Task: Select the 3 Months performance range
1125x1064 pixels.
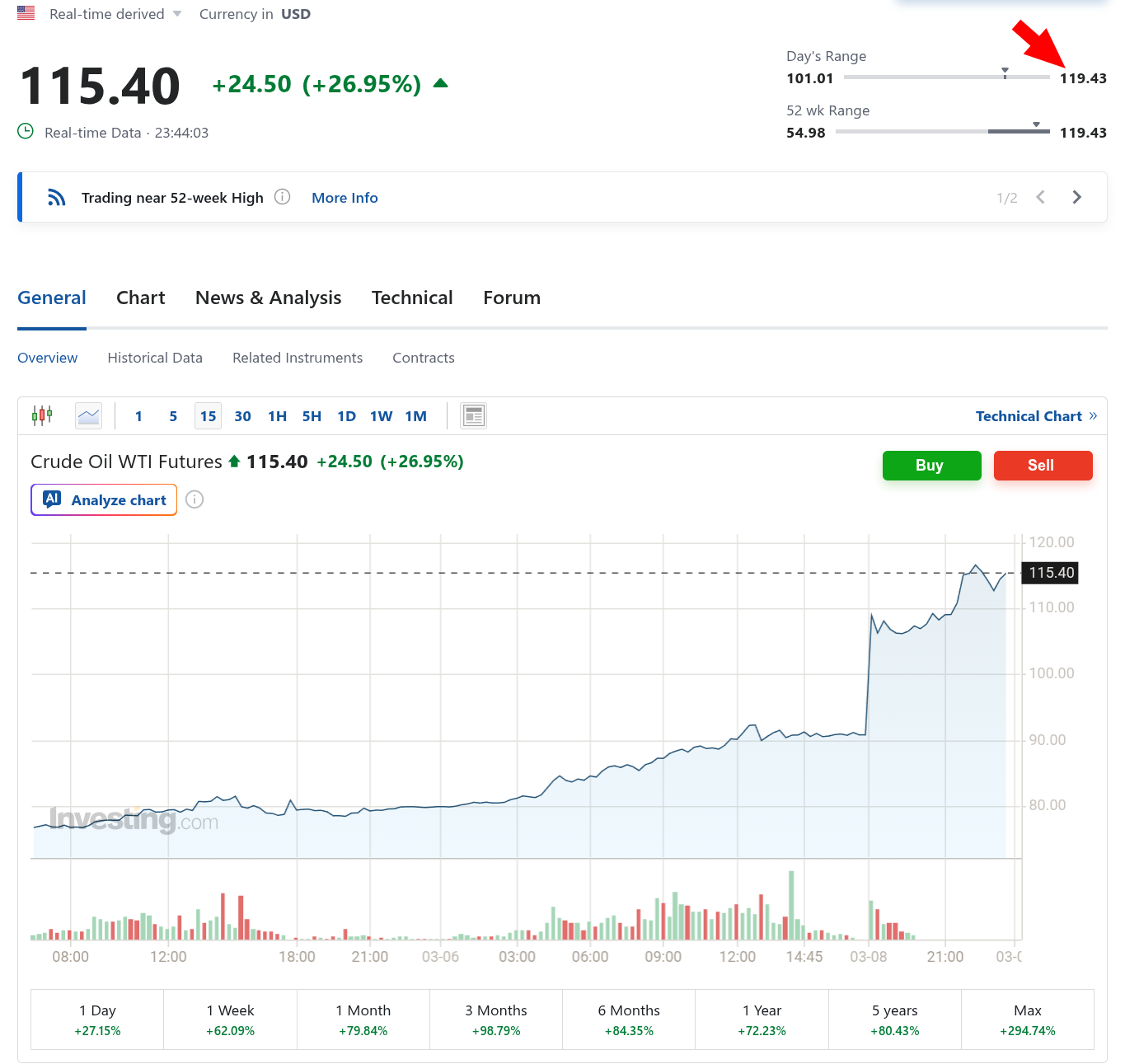Action: (x=496, y=1019)
